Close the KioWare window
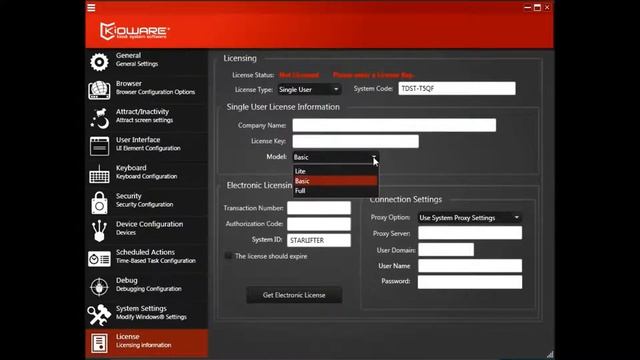 tap(547, 7)
